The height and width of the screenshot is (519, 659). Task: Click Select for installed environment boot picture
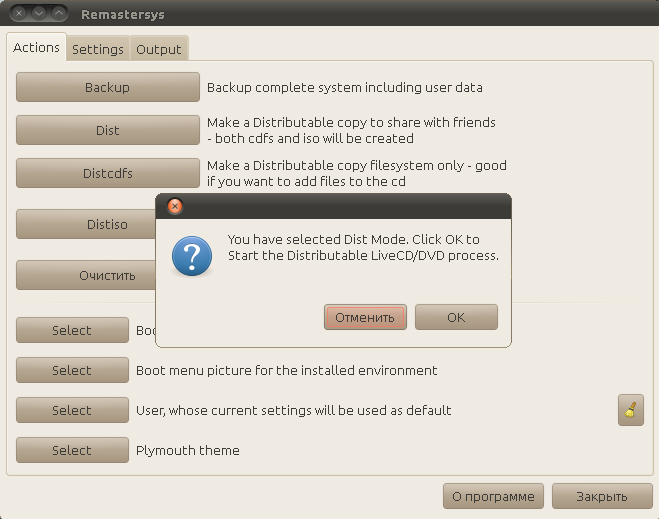(72, 370)
